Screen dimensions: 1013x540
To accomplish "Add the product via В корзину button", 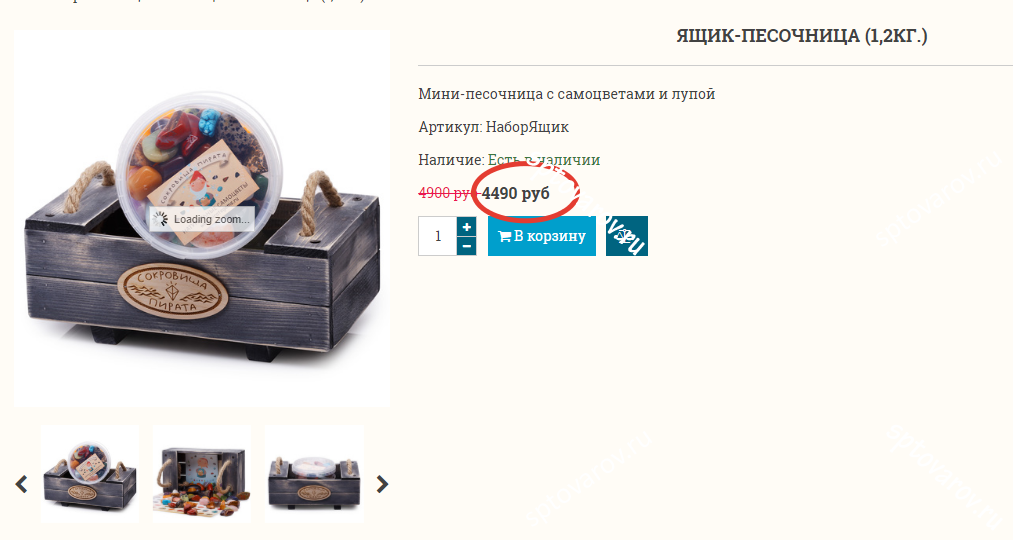I will click(x=541, y=236).
